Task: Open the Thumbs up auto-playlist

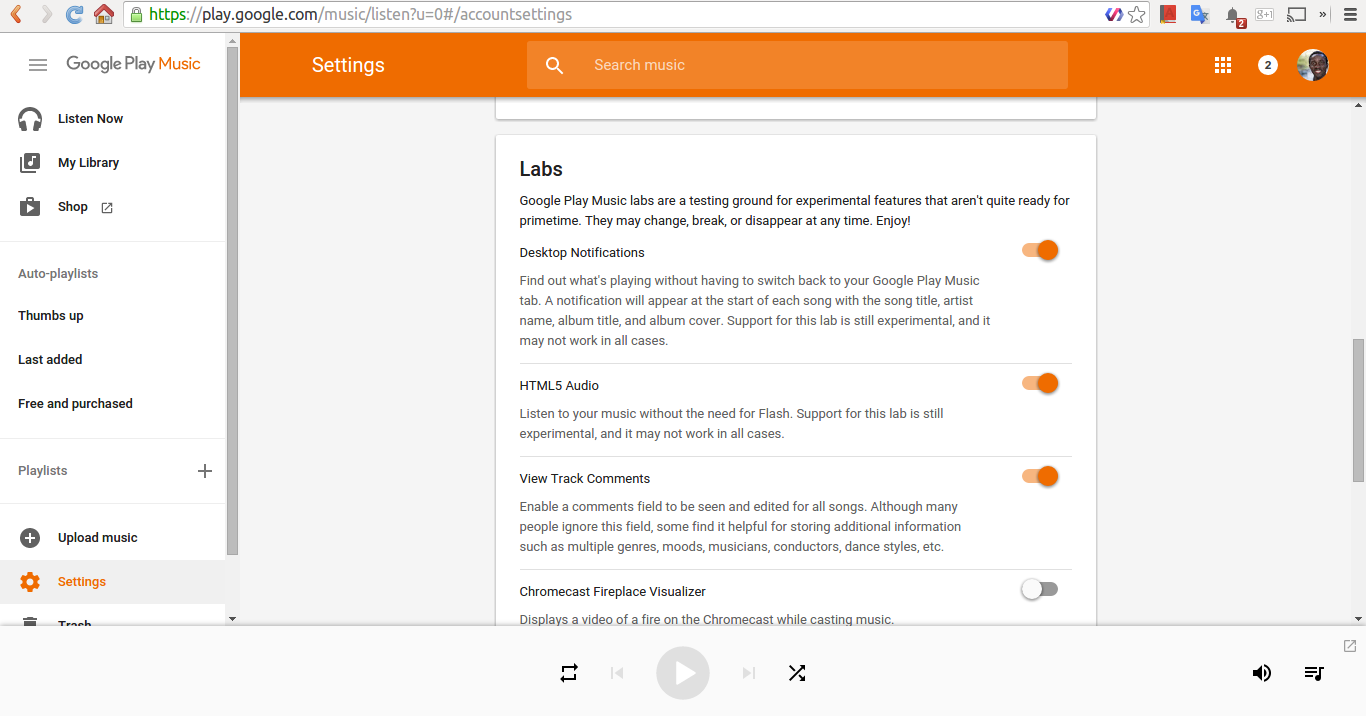Action: (x=51, y=316)
